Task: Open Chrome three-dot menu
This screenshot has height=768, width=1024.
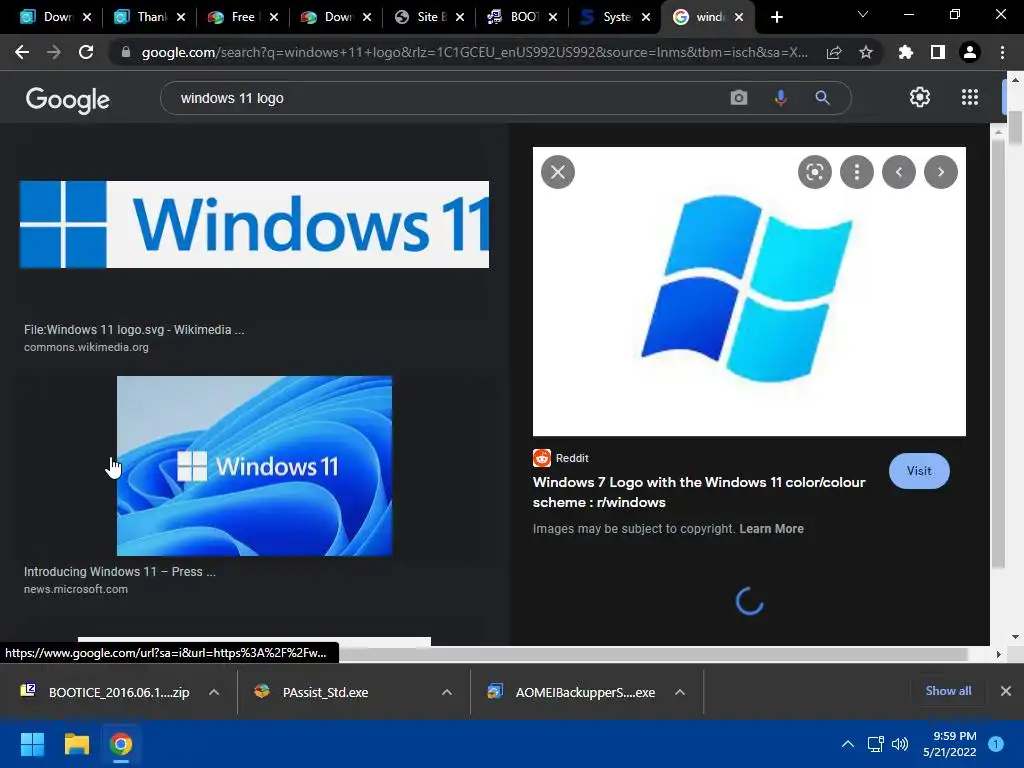Action: [1002, 52]
